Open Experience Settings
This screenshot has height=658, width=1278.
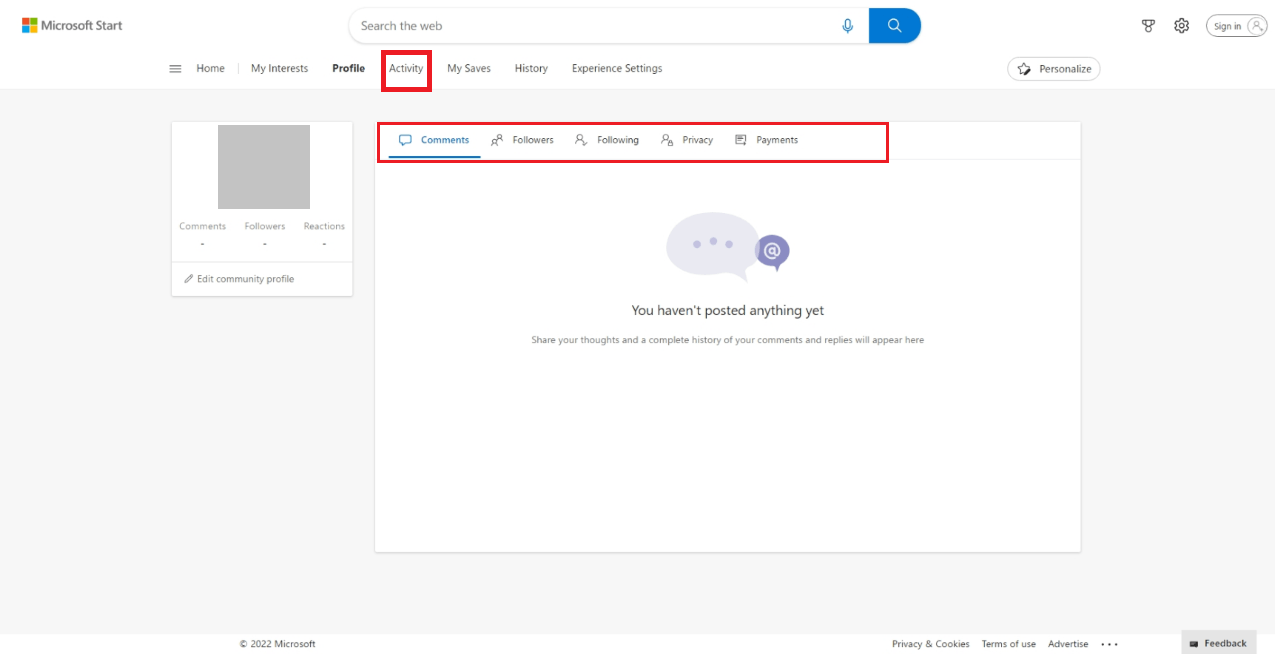coord(617,69)
